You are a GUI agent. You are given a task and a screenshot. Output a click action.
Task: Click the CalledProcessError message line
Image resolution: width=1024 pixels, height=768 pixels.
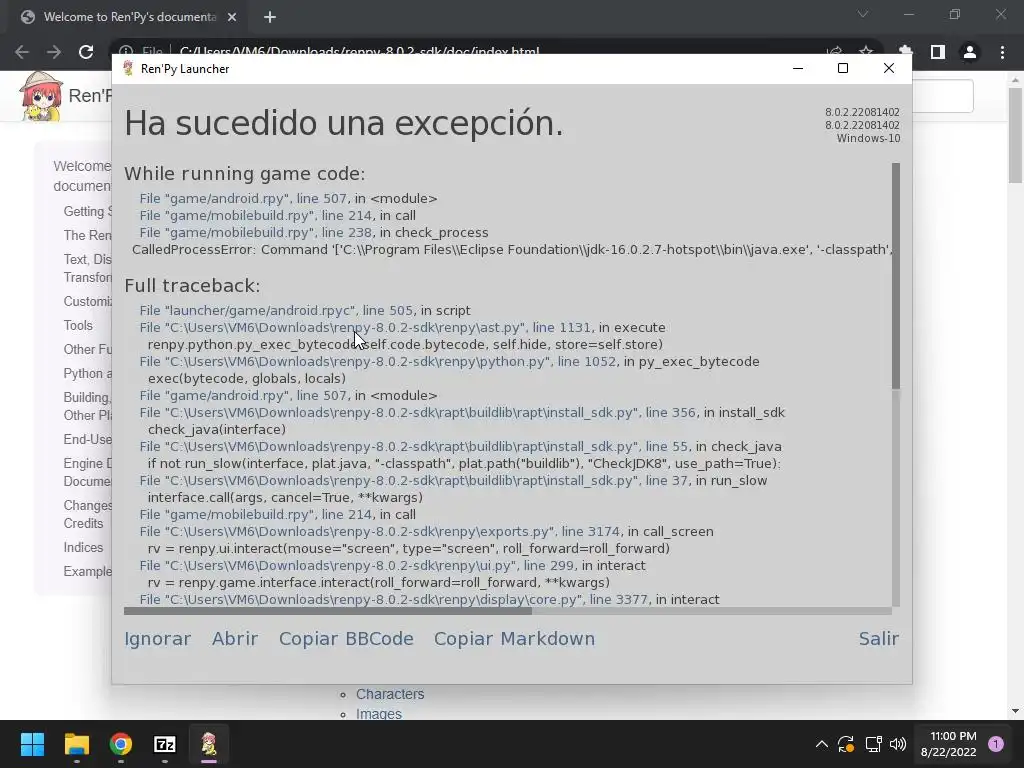click(512, 249)
